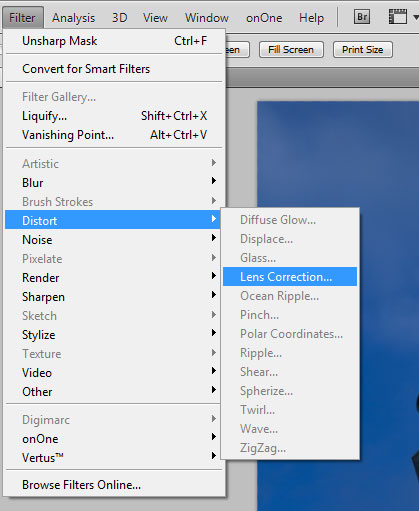Viewport: 419px width, 511px height.
Task: Open the Analysis menu
Action: coord(73,18)
